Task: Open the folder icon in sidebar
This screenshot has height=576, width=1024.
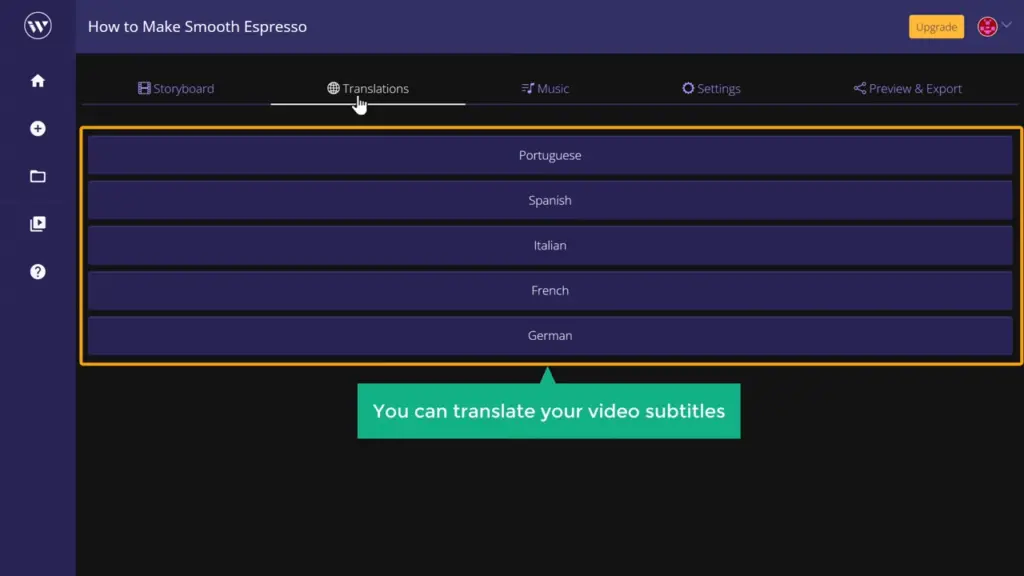Action: click(38, 176)
